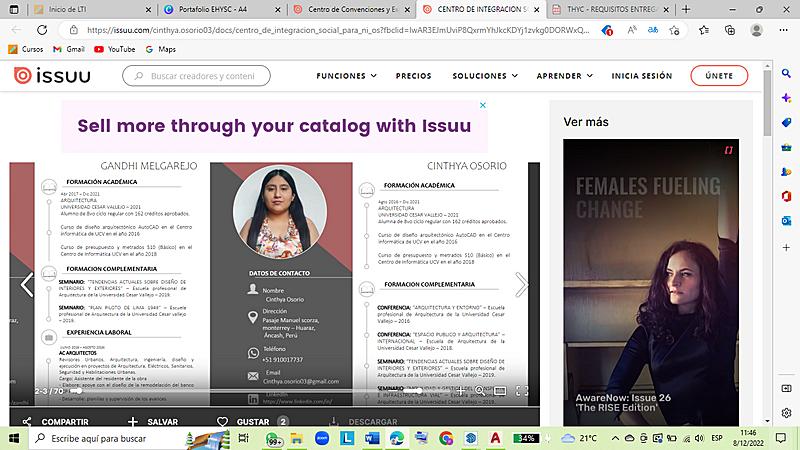Open the AwareNow Issue 26 thumbnail

[651, 282]
